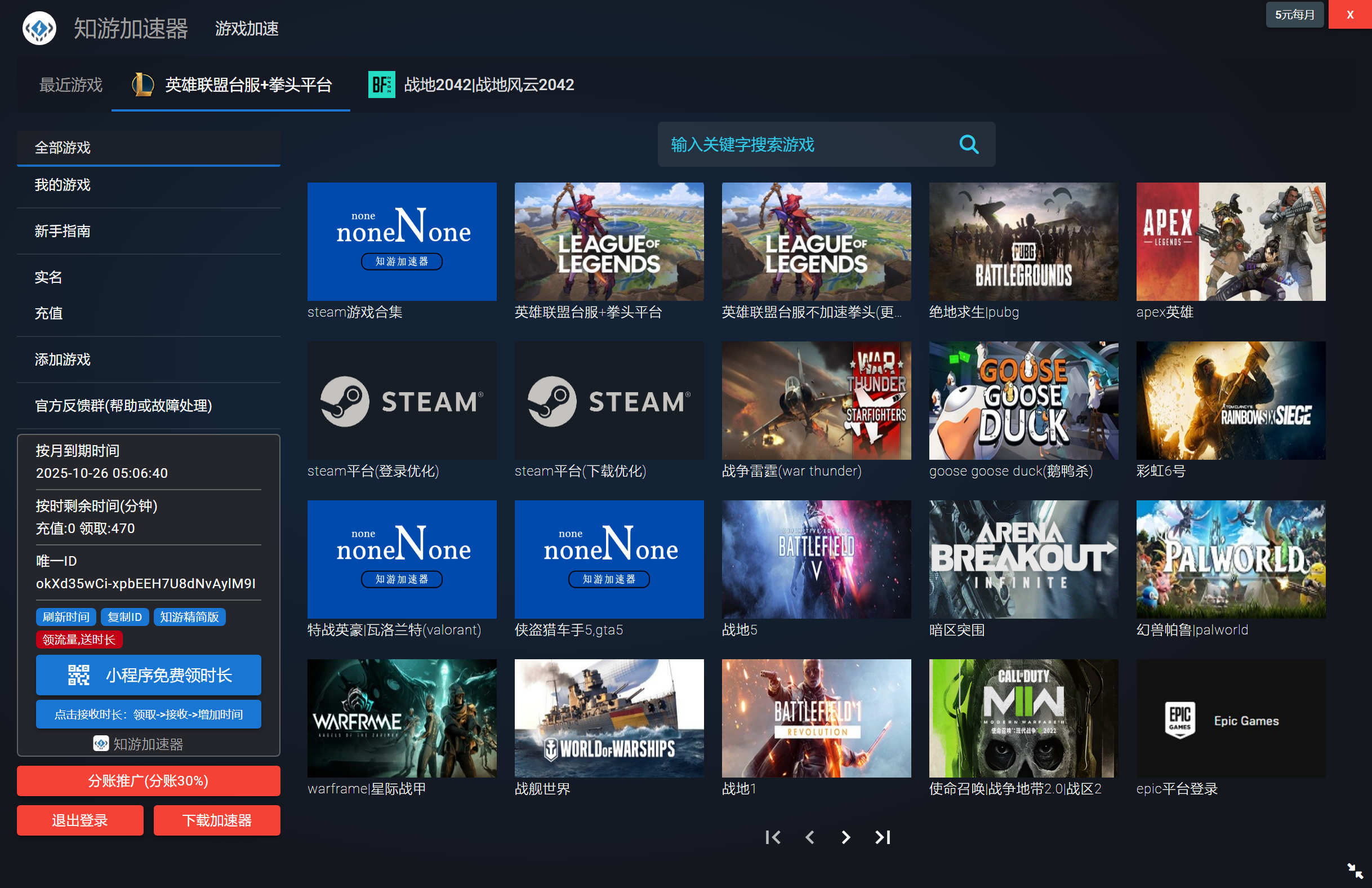Open 彩虹6号 thumbnail
1372x888 pixels.
tap(1231, 400)
